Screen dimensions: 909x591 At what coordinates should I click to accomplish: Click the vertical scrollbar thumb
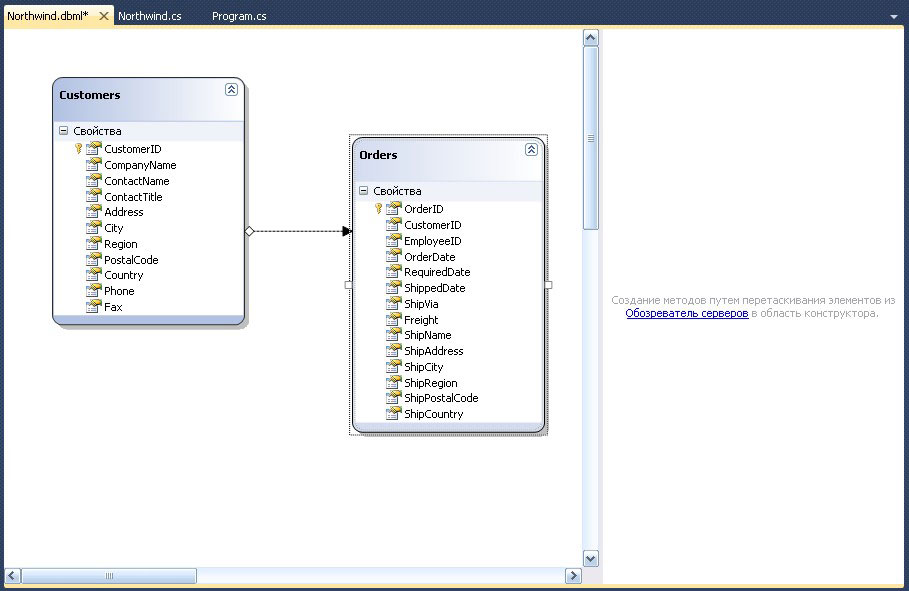pyautogui.click(x=591, y=138)
